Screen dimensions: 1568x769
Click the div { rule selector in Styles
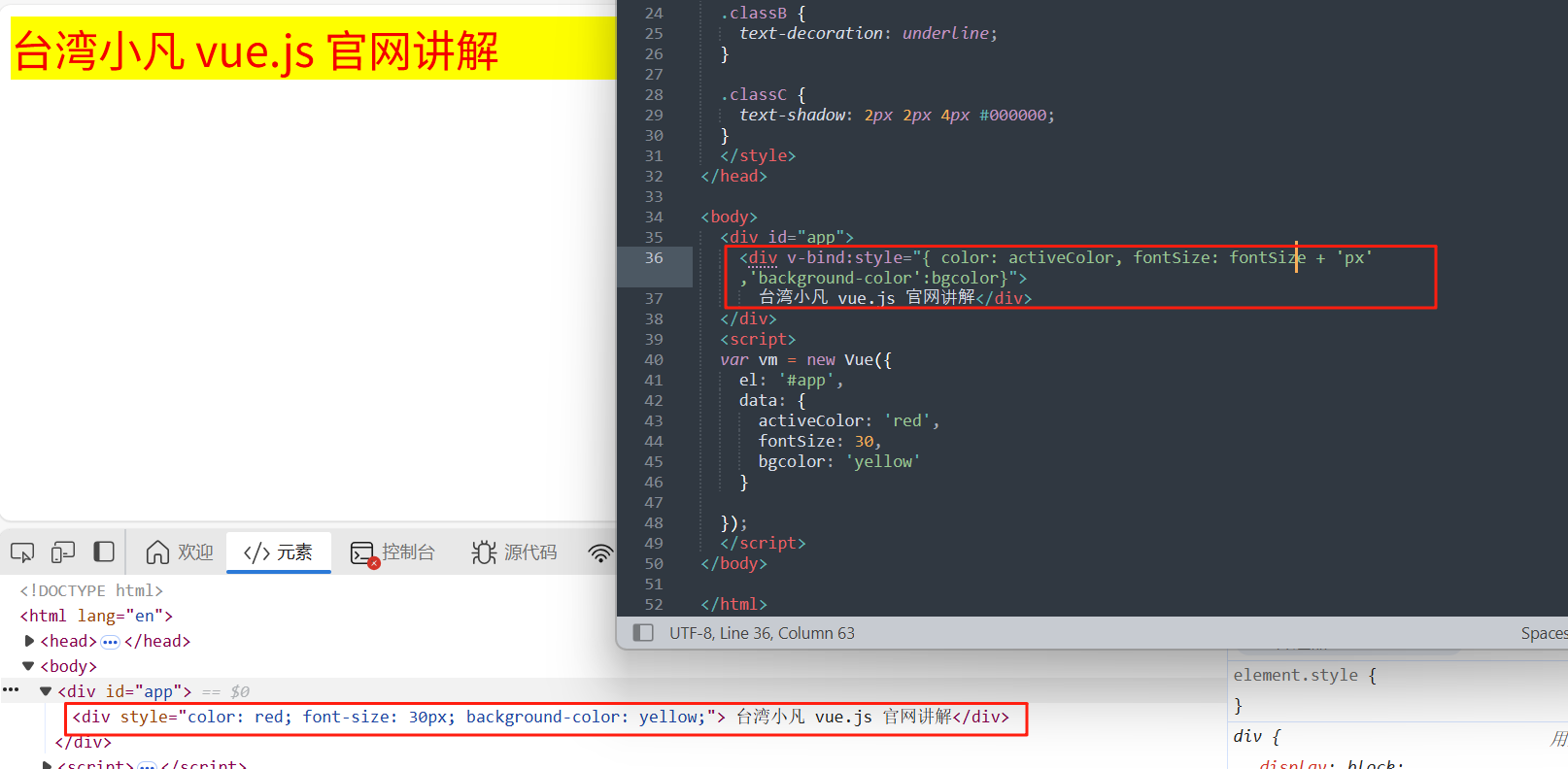(x=1257, y=736)
